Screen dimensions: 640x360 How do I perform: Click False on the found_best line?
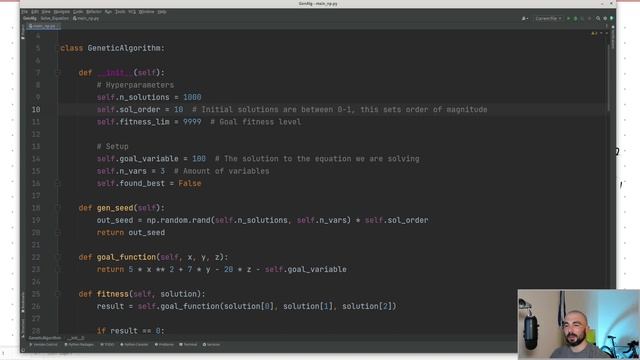point(190,183)
